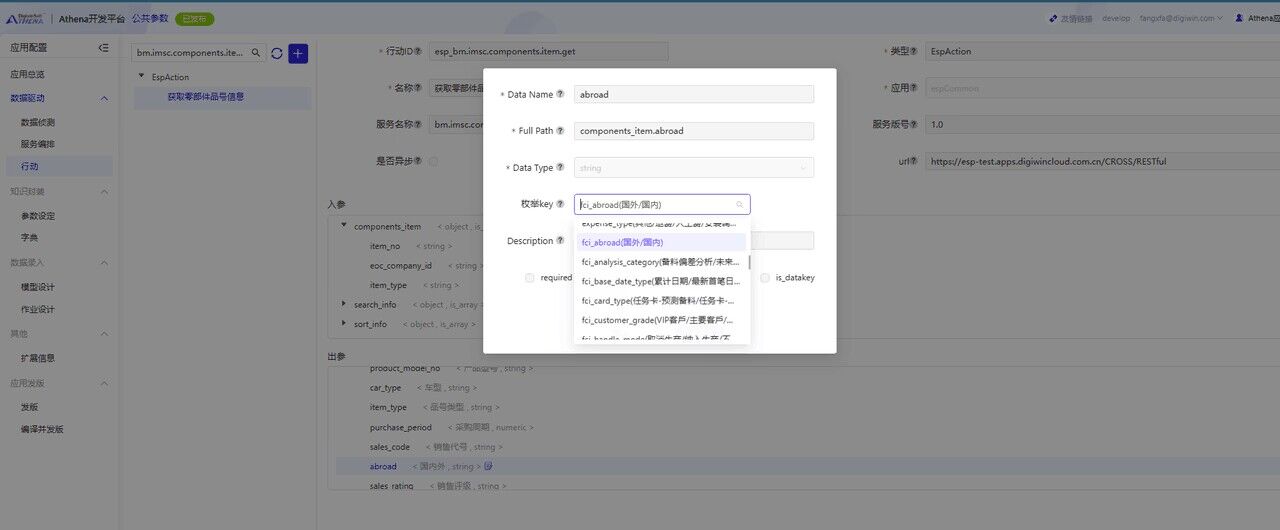Add a new action with the plus button
Screen dimensions: 1280x530
click(298, 53)
